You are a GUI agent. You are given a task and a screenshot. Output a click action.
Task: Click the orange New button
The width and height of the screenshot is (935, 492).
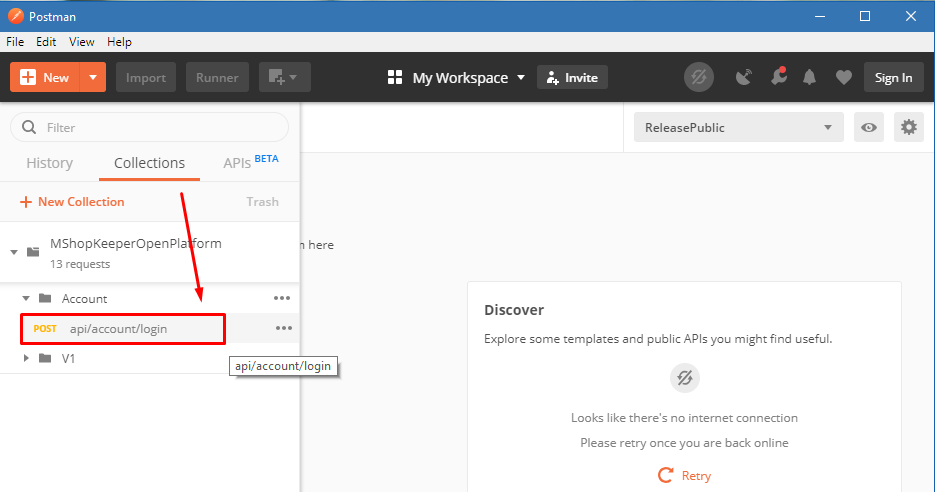[45, 78]
